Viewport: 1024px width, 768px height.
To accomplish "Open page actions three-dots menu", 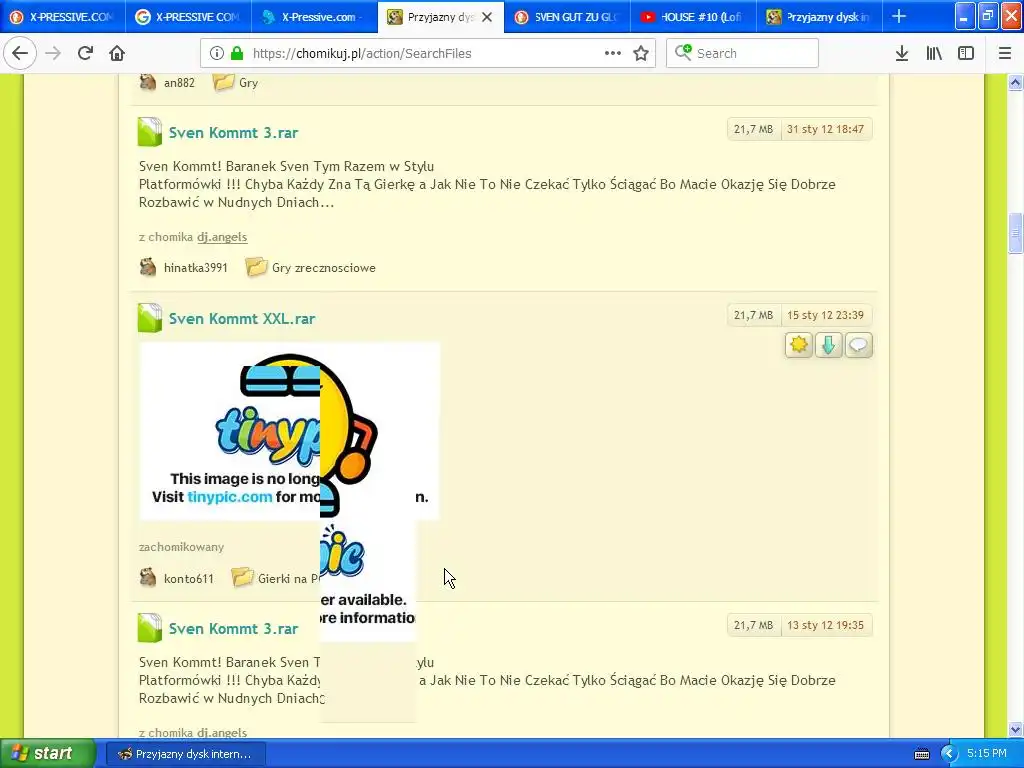I will coord(613,53).
